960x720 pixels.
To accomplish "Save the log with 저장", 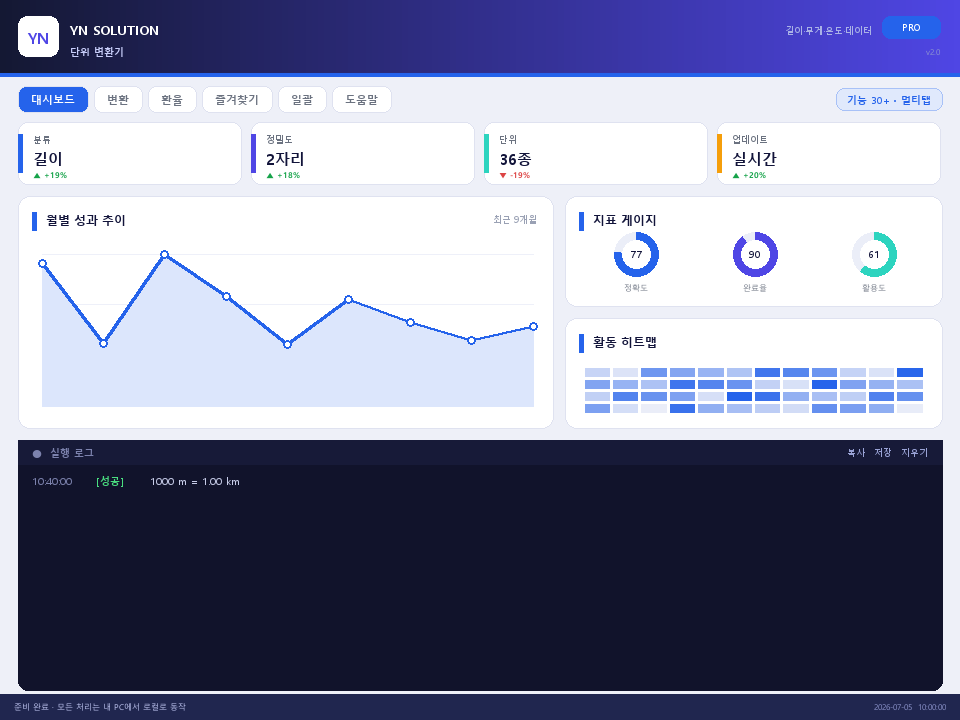I will coord(883,452).
